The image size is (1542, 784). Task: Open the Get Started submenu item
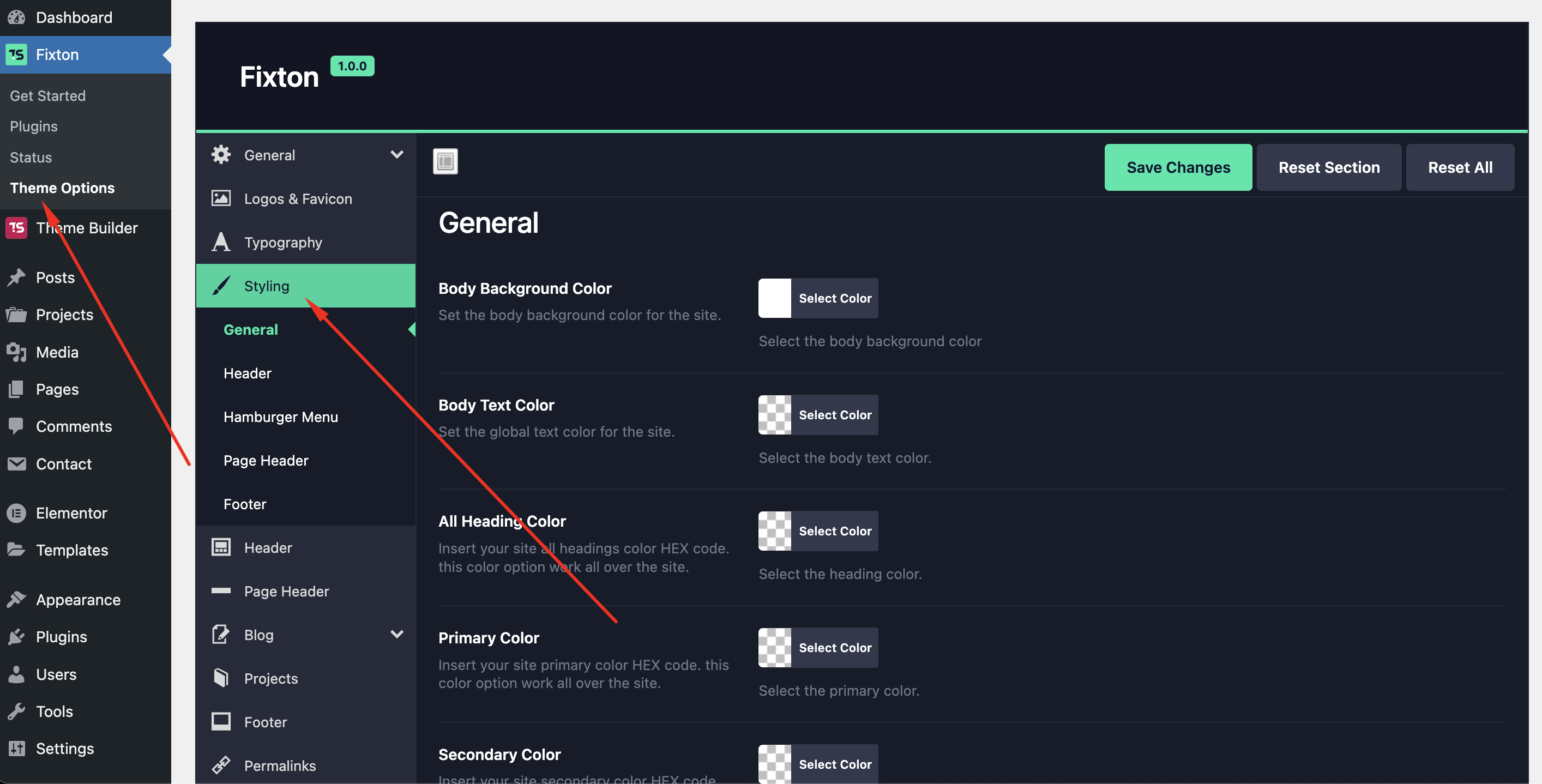47,96
